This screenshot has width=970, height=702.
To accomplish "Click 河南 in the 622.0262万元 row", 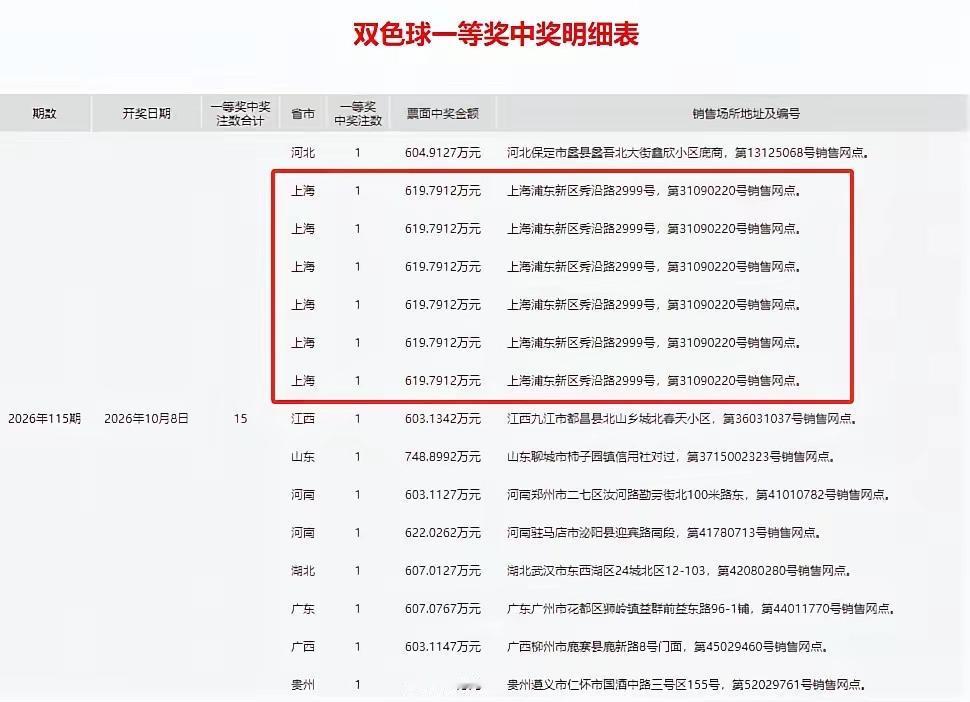I will [303, 533].
